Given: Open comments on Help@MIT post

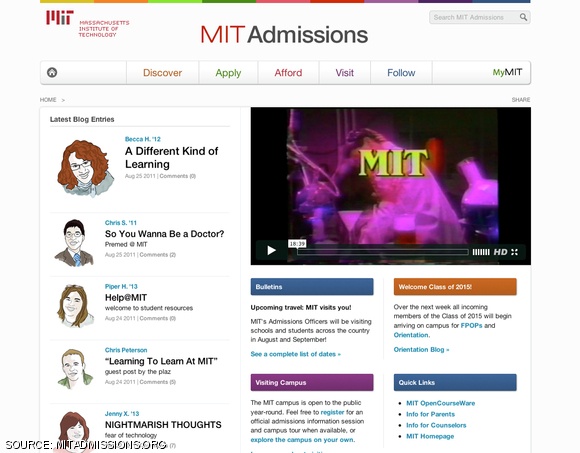Looking at the screenshot, I should 158,318.
